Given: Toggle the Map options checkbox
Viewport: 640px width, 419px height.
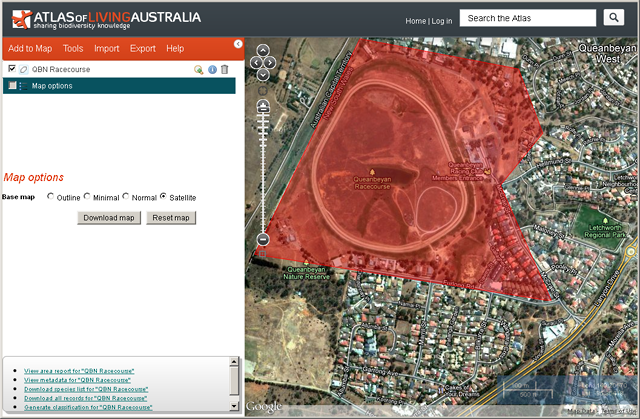Looking at the screenshot, I should pos(12,85).
